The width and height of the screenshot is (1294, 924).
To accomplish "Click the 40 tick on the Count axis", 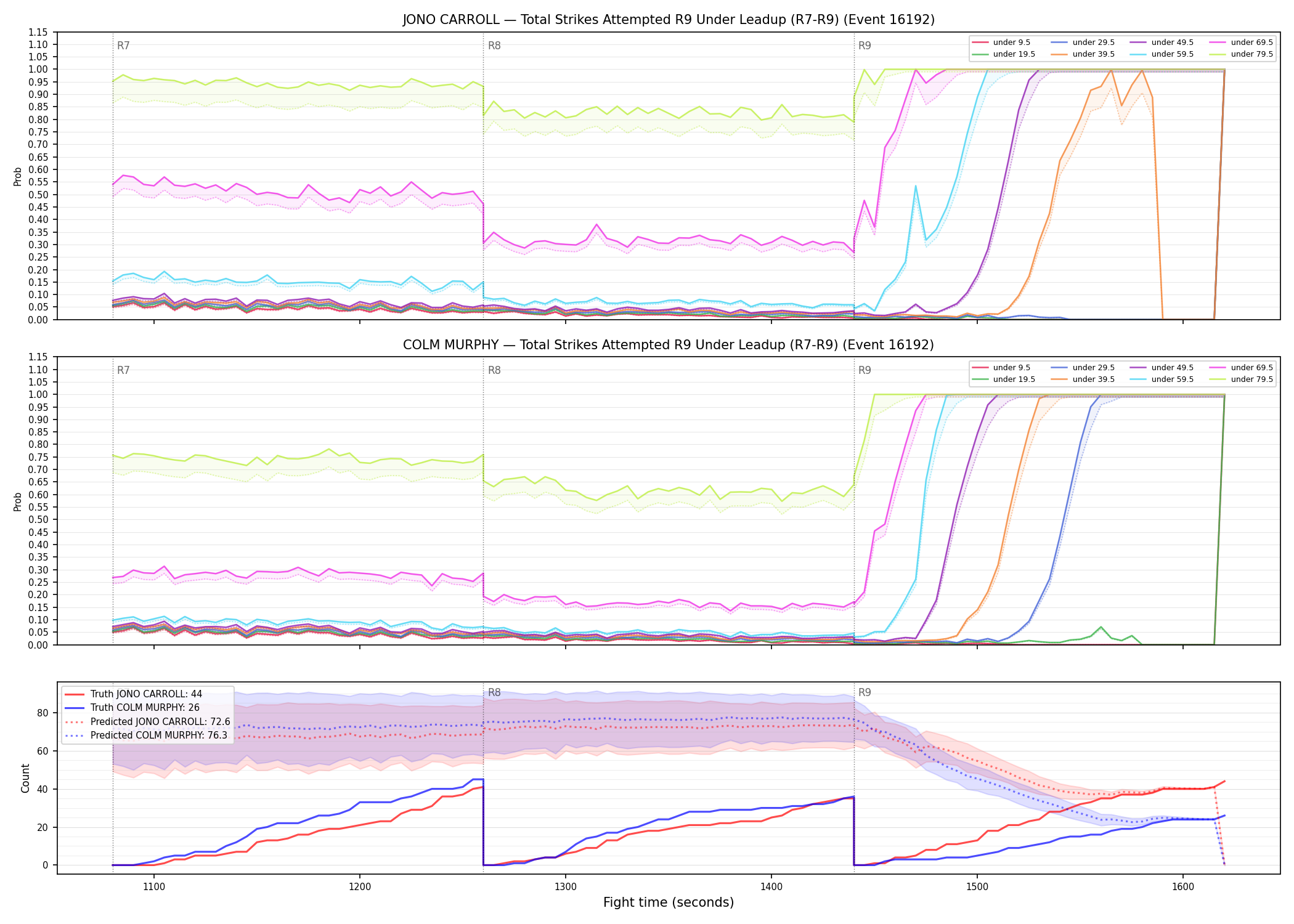I will pyautogui.click(x=42, y=789).
